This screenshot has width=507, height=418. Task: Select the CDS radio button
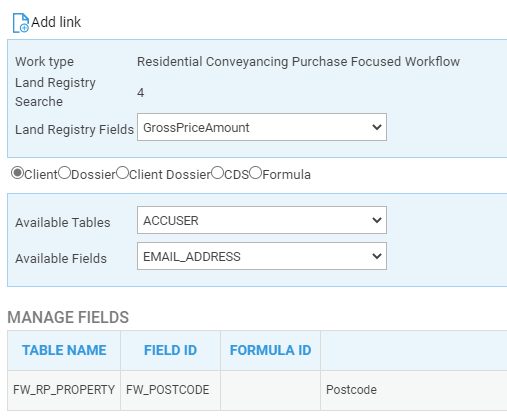click(217, 173)
